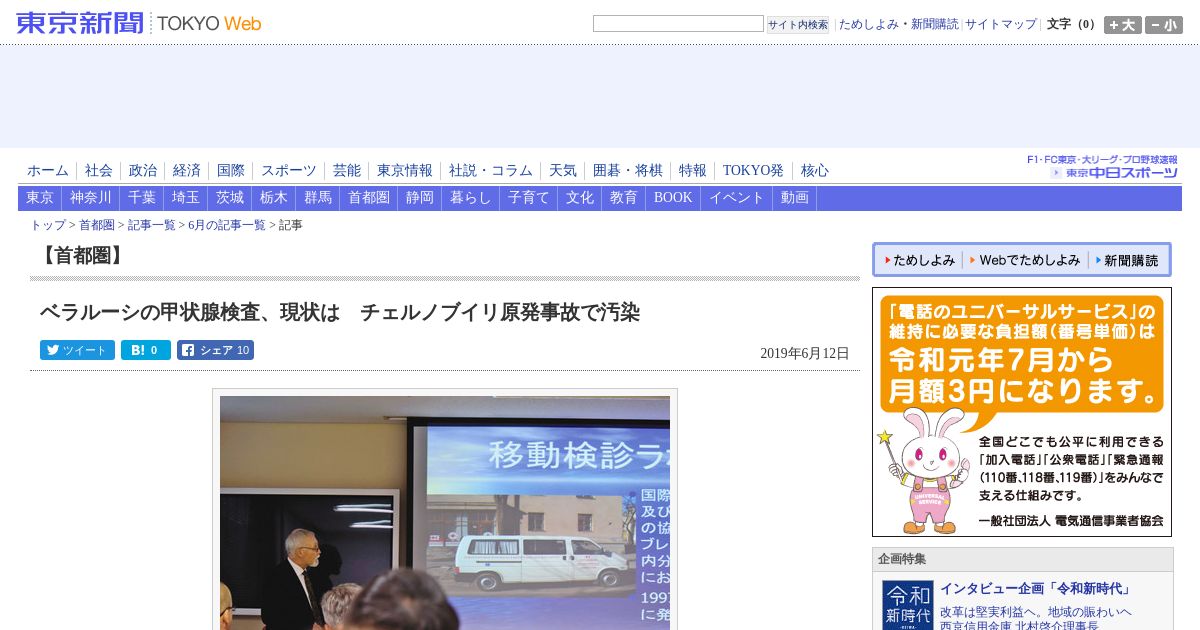Click the date 2019年6月12日

805,353
